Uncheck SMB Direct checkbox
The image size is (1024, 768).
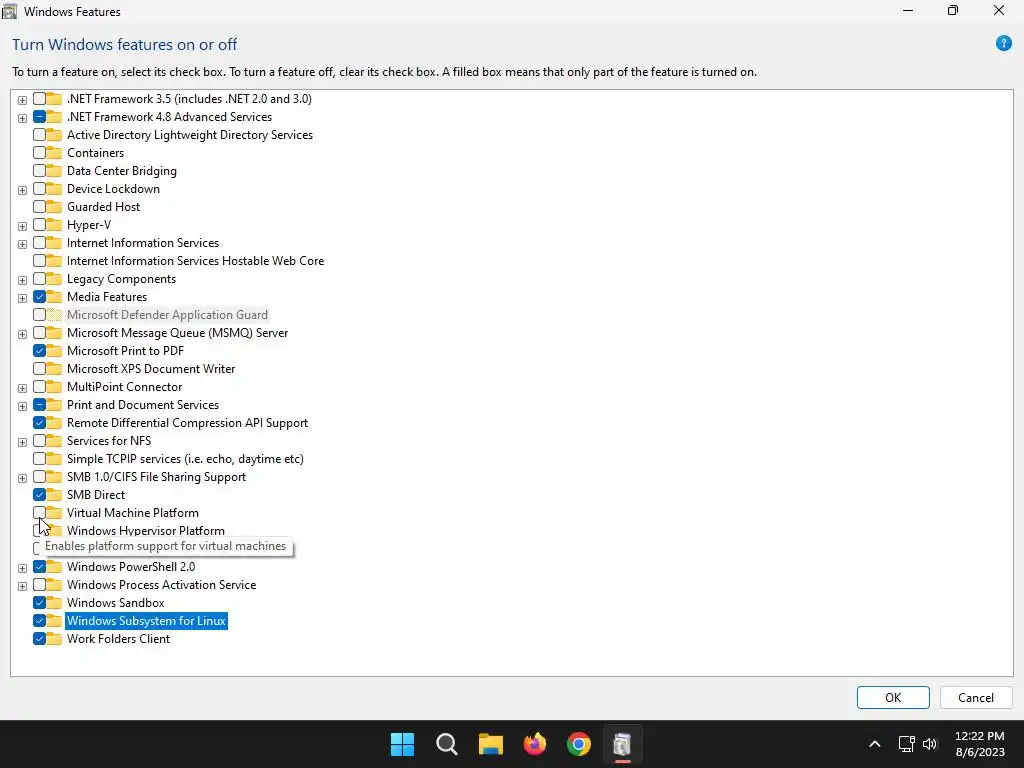pos(39,495)
